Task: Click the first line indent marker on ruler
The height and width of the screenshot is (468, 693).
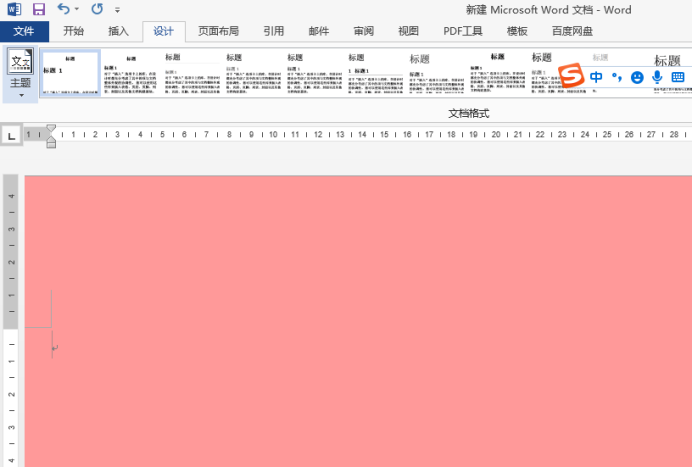Action: point(51,129)
